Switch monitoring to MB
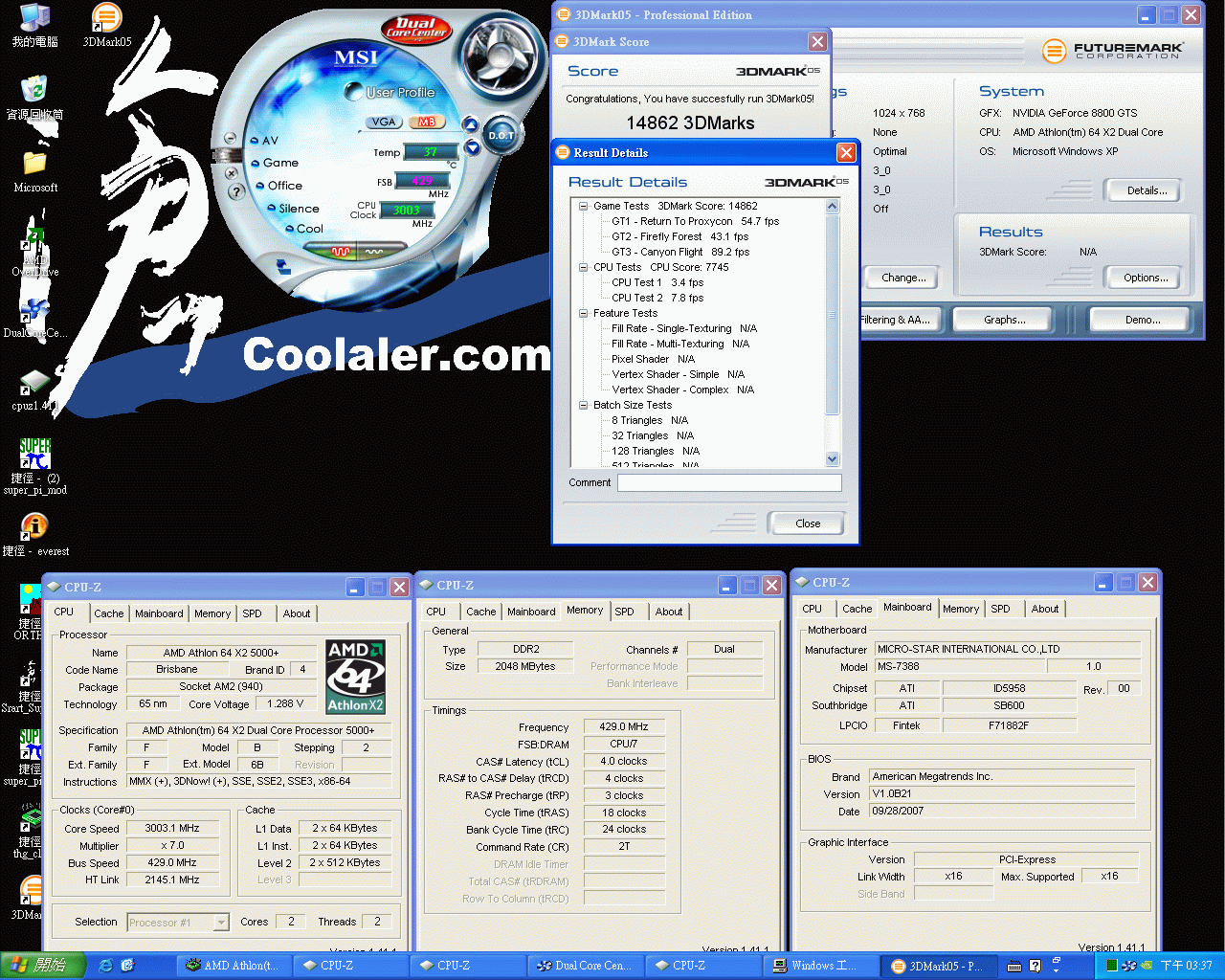This screenshot has height=980, width=1225. (426, 122)
